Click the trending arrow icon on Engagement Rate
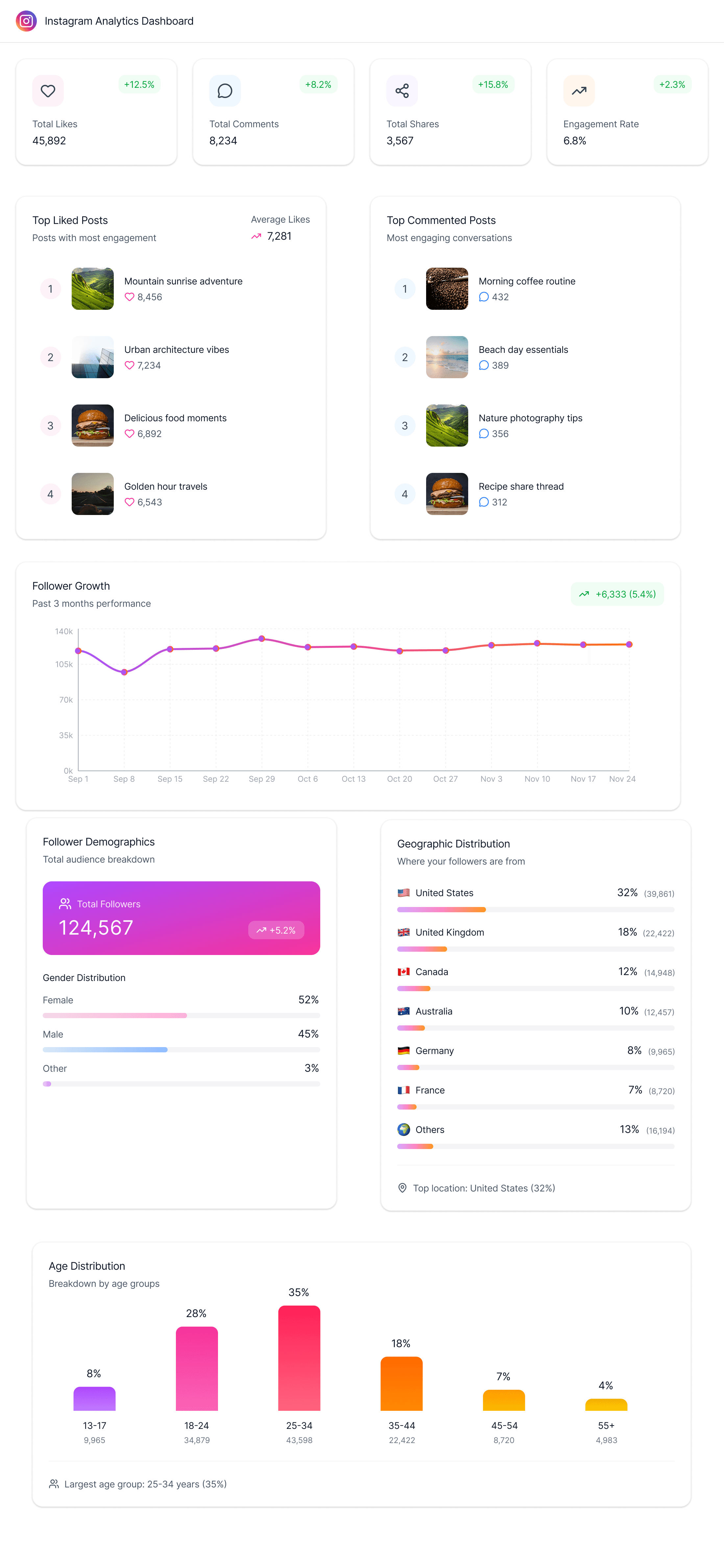The width and height of the screenshot is (724, 1568). (x=579, y=91)
